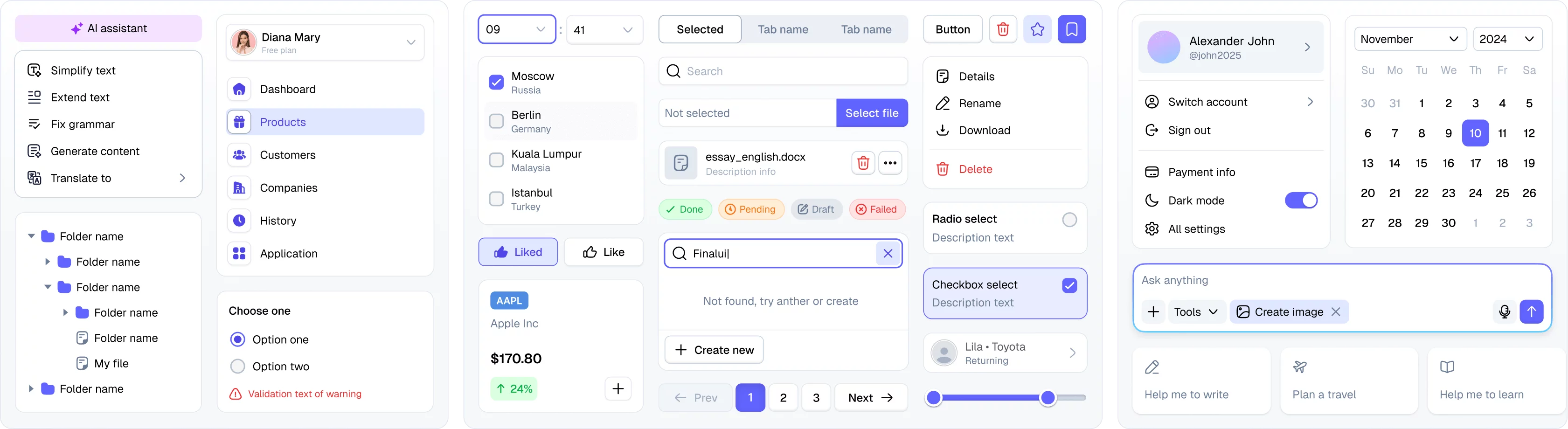Viewport: 1568px width, 429px height.
Task: Open Customers in the sidebar
Action: point(288,154)
